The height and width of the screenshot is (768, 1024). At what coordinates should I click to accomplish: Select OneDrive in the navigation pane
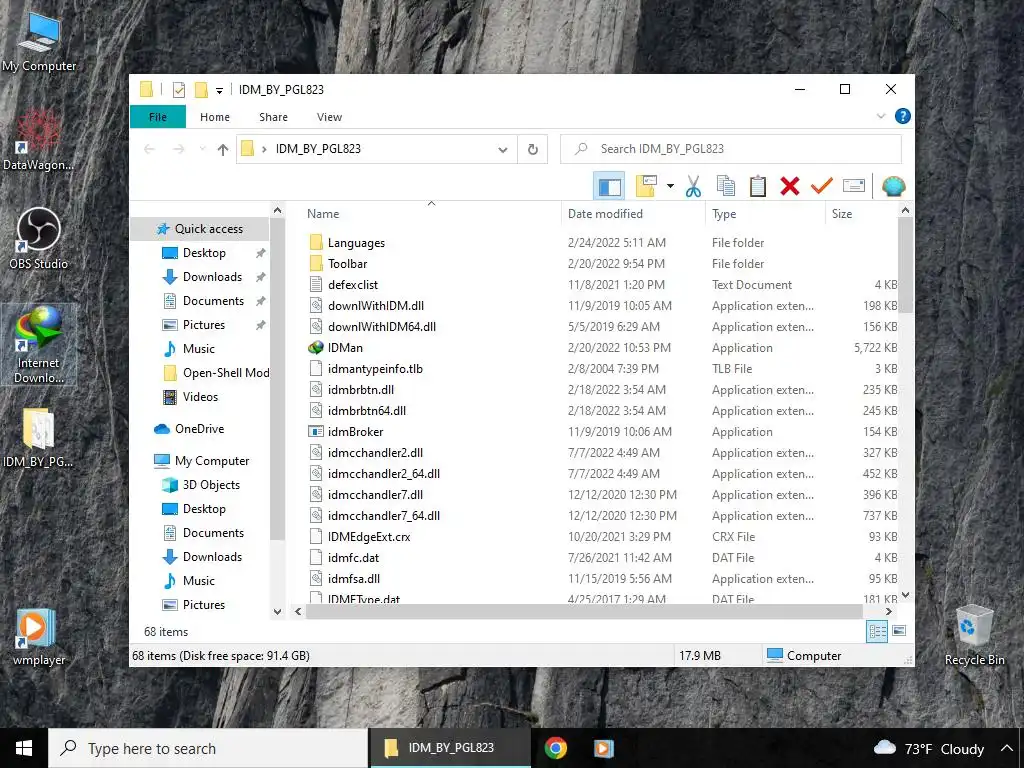click(199, 429)
